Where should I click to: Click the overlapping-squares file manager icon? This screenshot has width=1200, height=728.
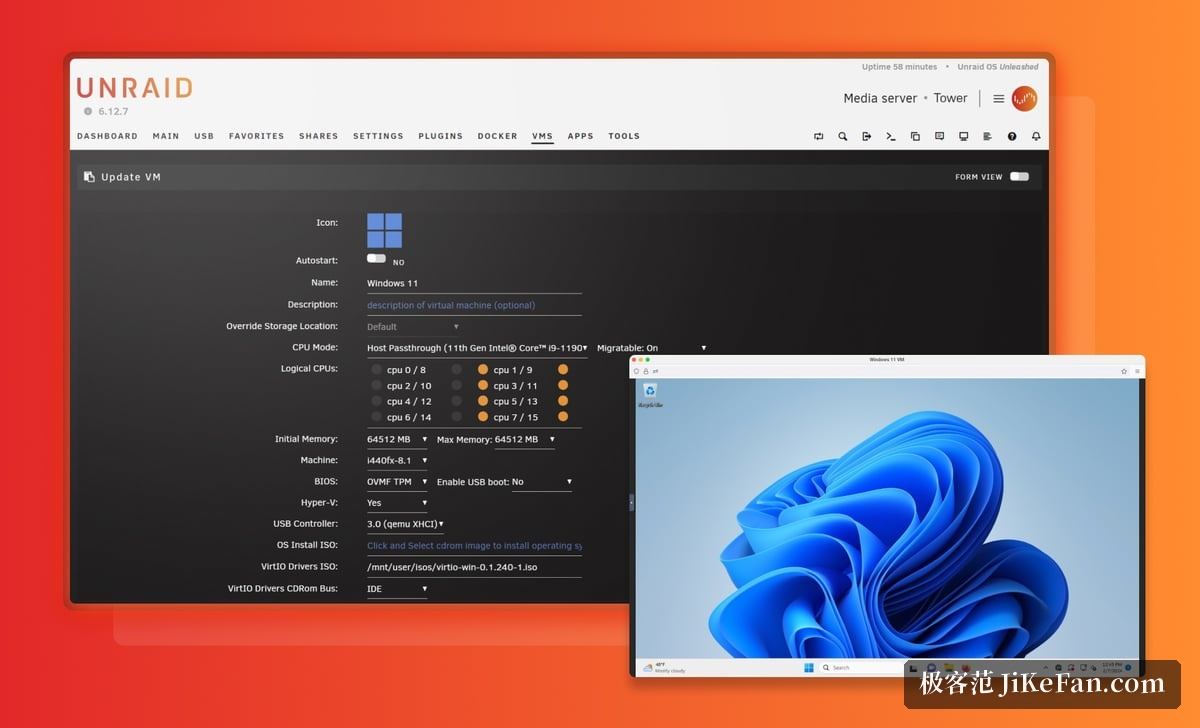click(915, 136)
